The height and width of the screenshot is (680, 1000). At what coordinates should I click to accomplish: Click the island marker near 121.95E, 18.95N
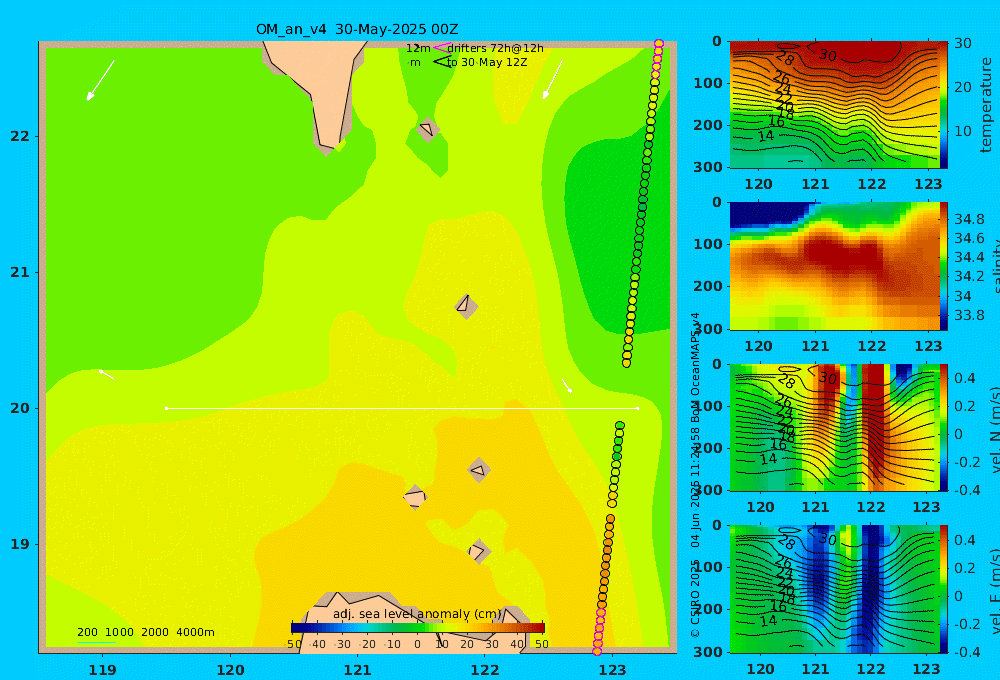(x=479, y=551)
